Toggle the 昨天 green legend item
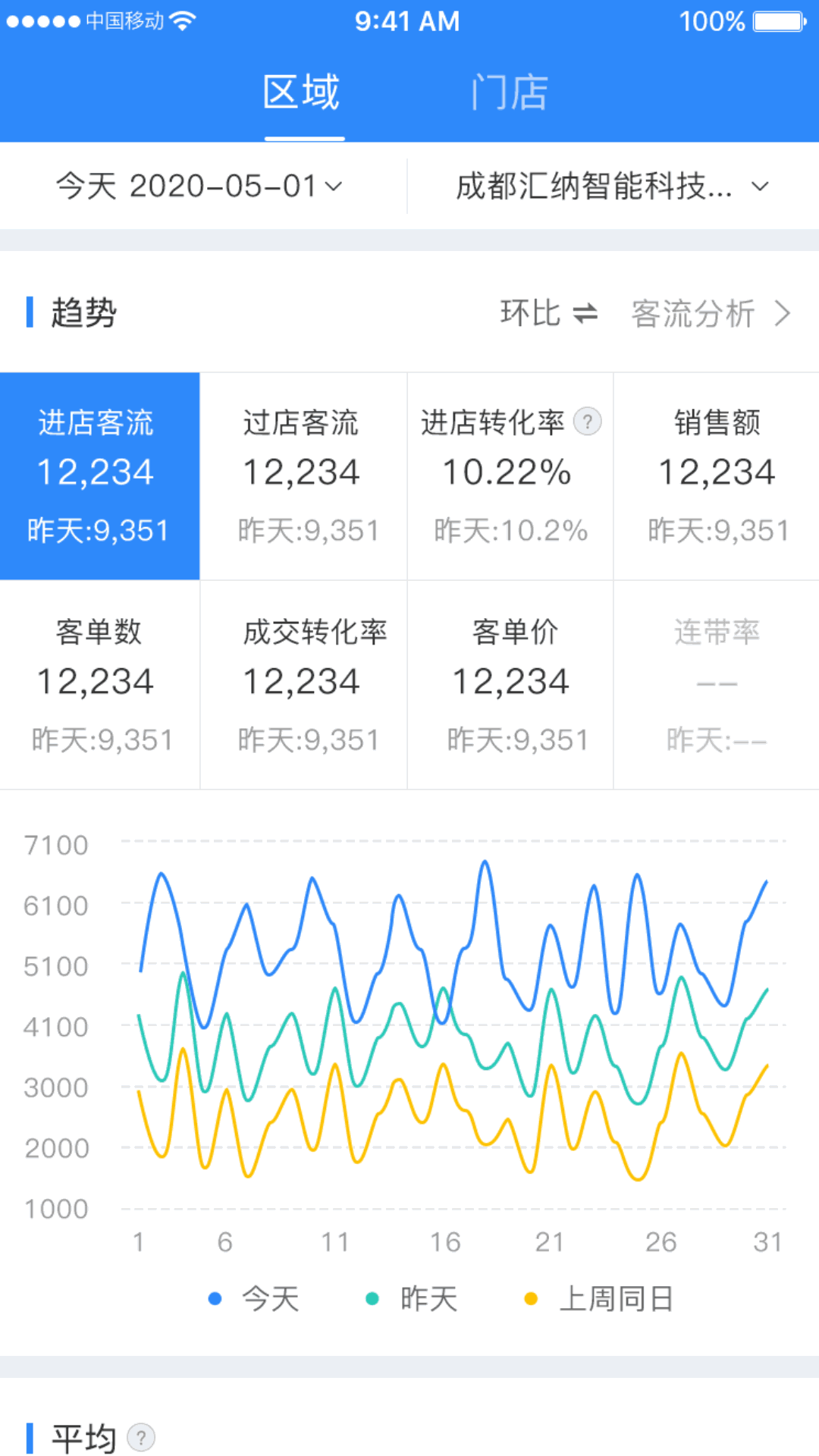 coord(412,1299)
